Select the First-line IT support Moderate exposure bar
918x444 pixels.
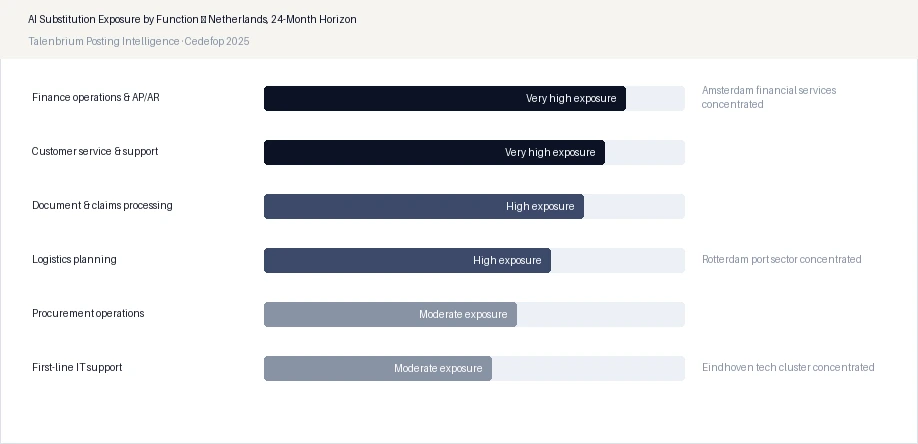[378, 368]
